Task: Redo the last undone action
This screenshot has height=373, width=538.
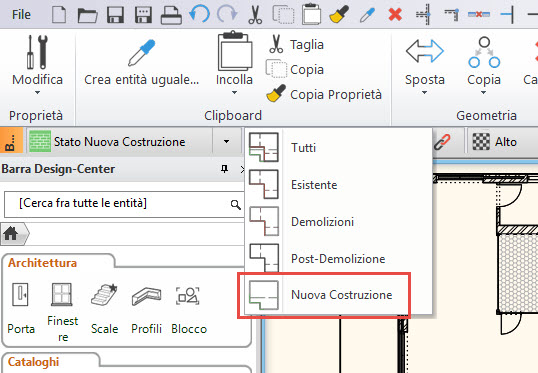Action: tap(227, 14)
